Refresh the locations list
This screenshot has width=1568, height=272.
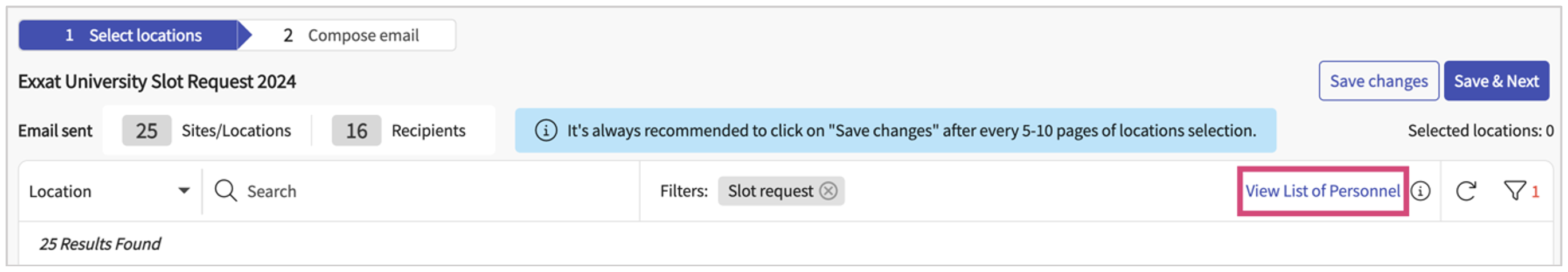tap(1466, 191)
